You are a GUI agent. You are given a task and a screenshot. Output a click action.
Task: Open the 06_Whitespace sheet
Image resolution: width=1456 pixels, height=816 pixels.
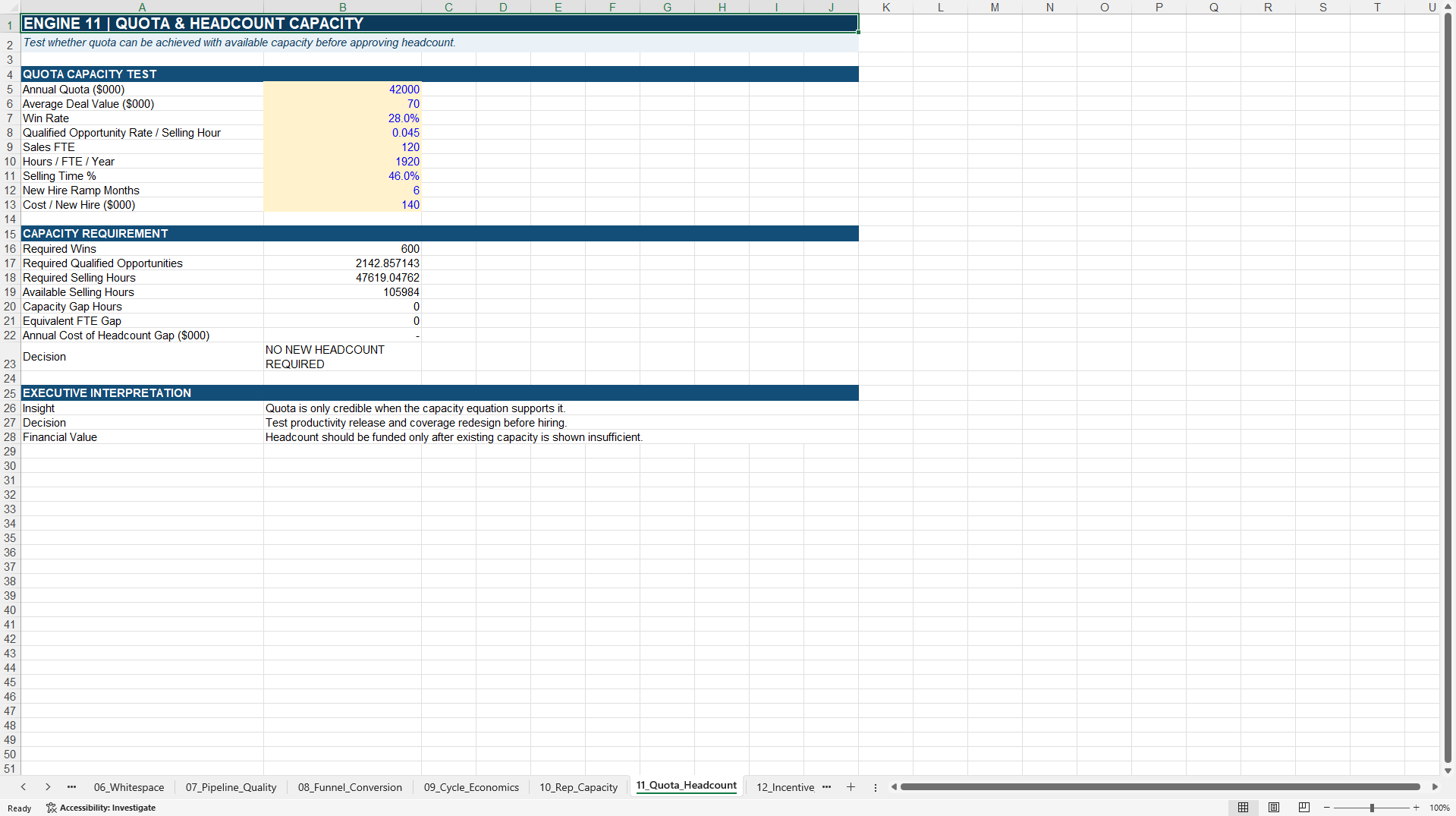(x=129, y=787)
